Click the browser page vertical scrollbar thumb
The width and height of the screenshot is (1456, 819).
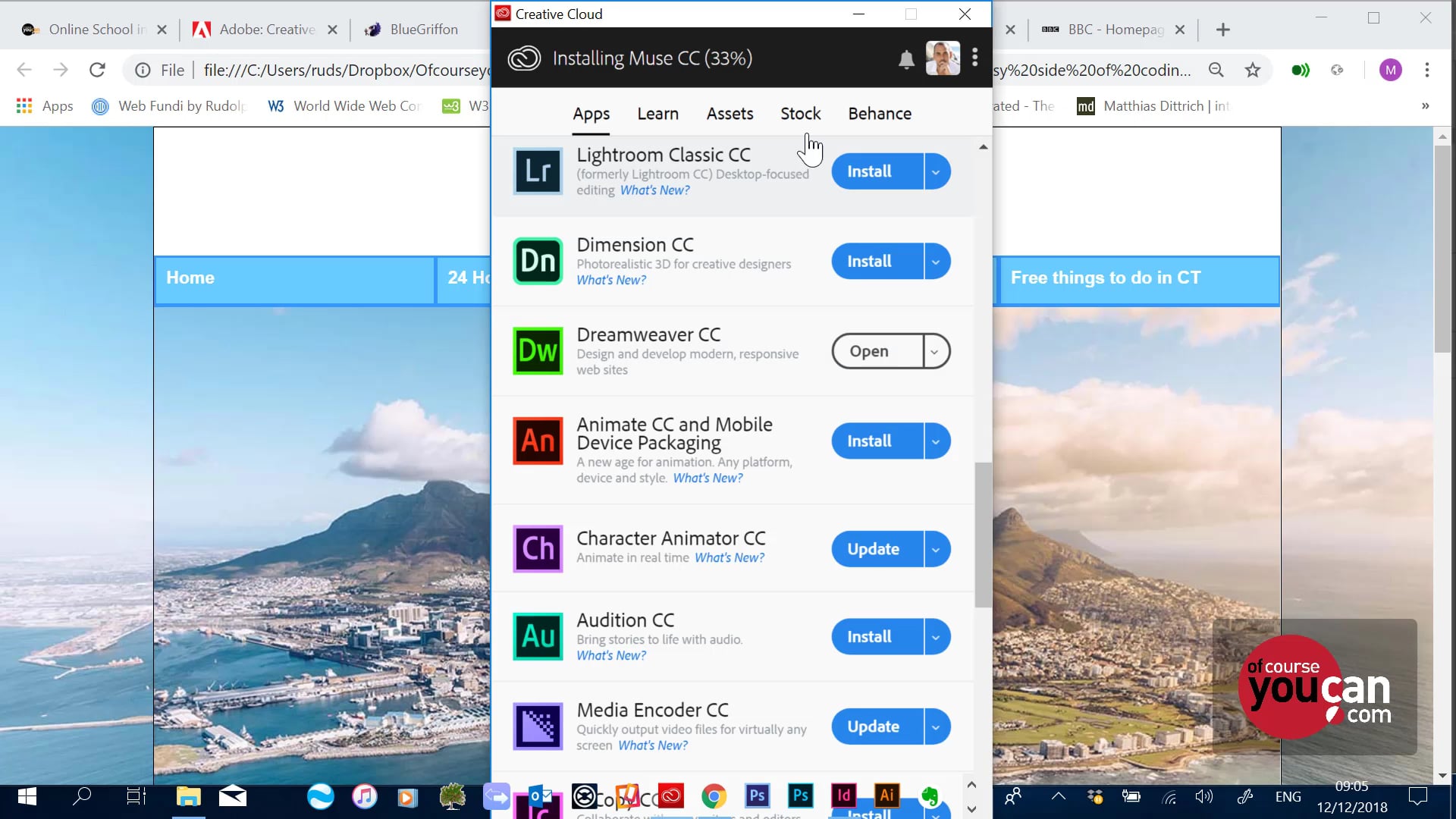1442,249
